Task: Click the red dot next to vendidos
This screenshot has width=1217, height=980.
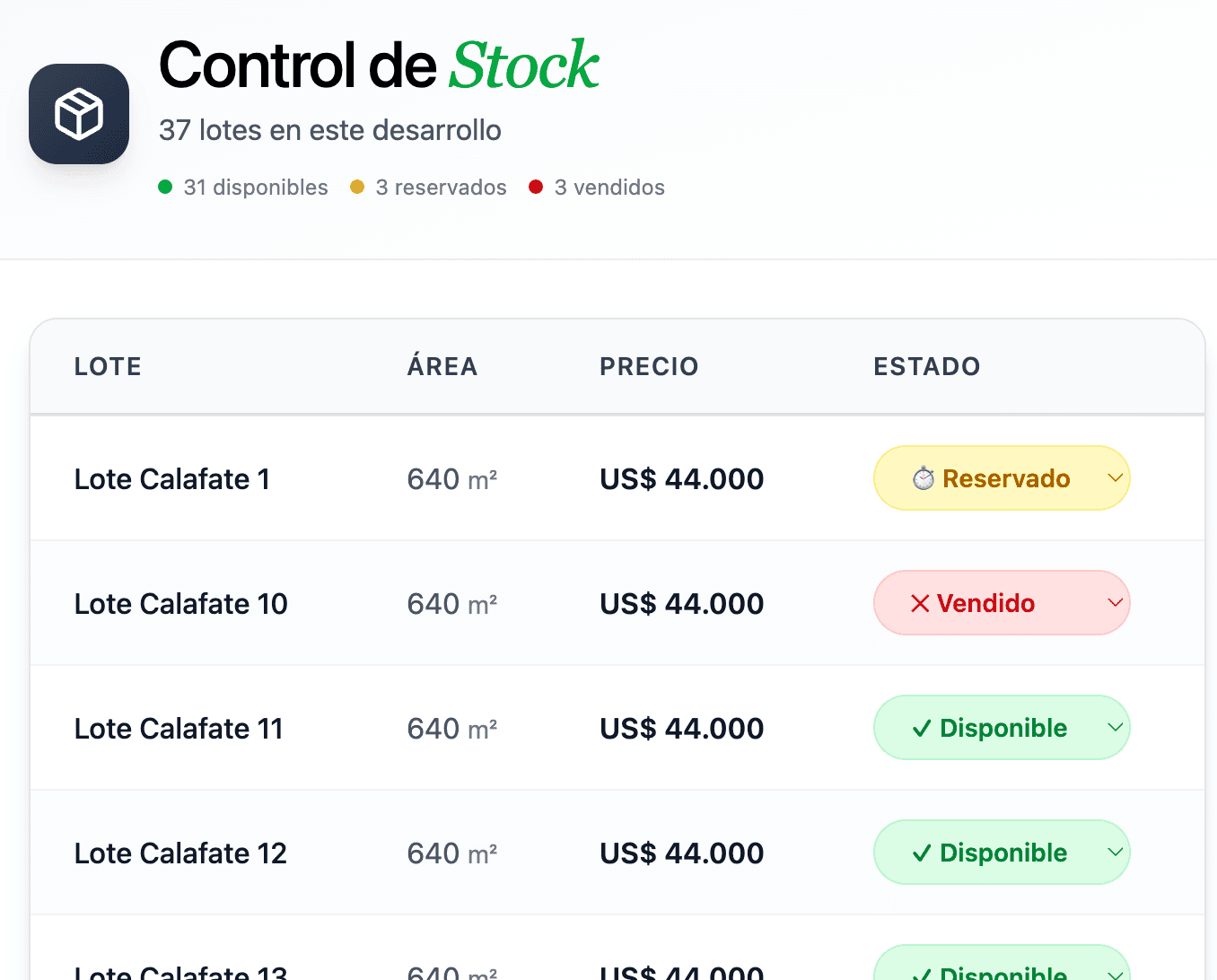Action: pos(537,187)
